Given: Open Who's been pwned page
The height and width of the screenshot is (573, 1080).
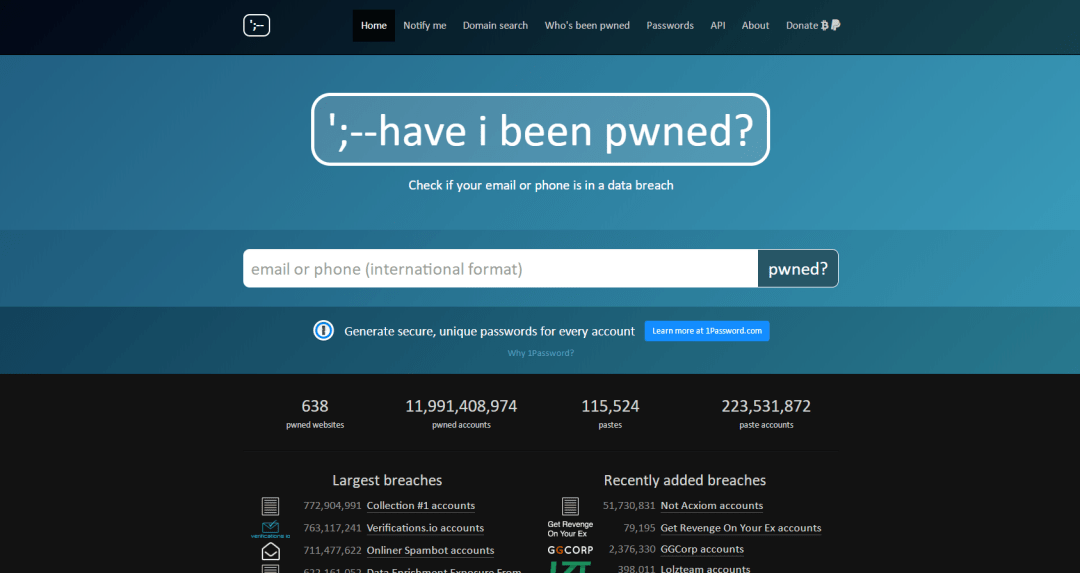Looking at the screenshot, I should [587, 25].
